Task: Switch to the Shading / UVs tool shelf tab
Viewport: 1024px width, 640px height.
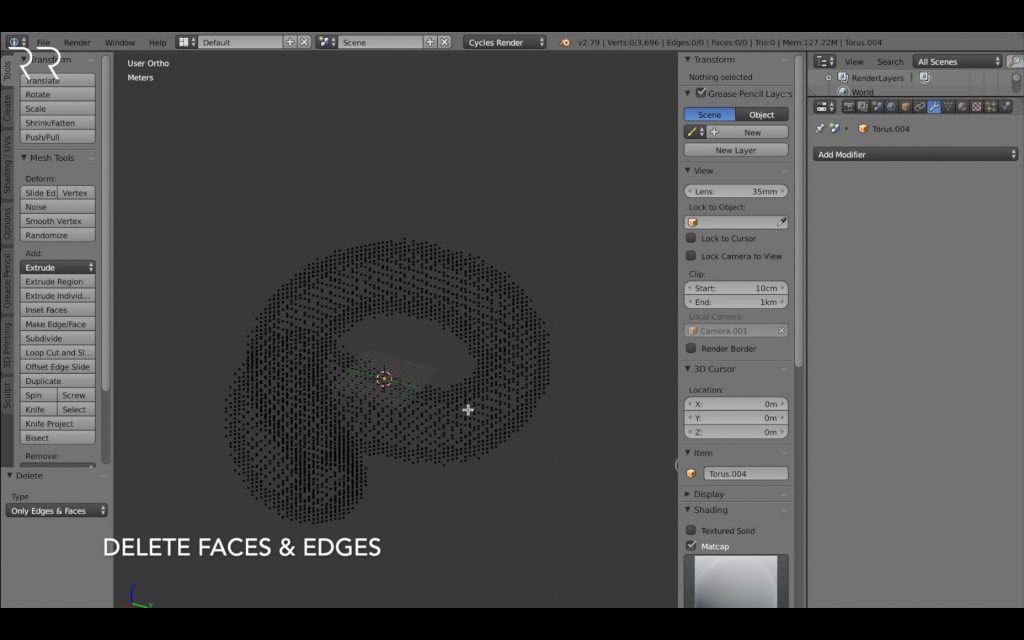Action: click(x=7, y=165)
